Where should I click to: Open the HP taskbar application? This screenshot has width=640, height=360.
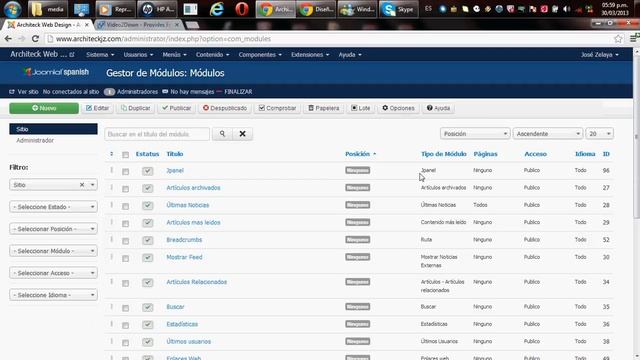click(x=156, y=9)
